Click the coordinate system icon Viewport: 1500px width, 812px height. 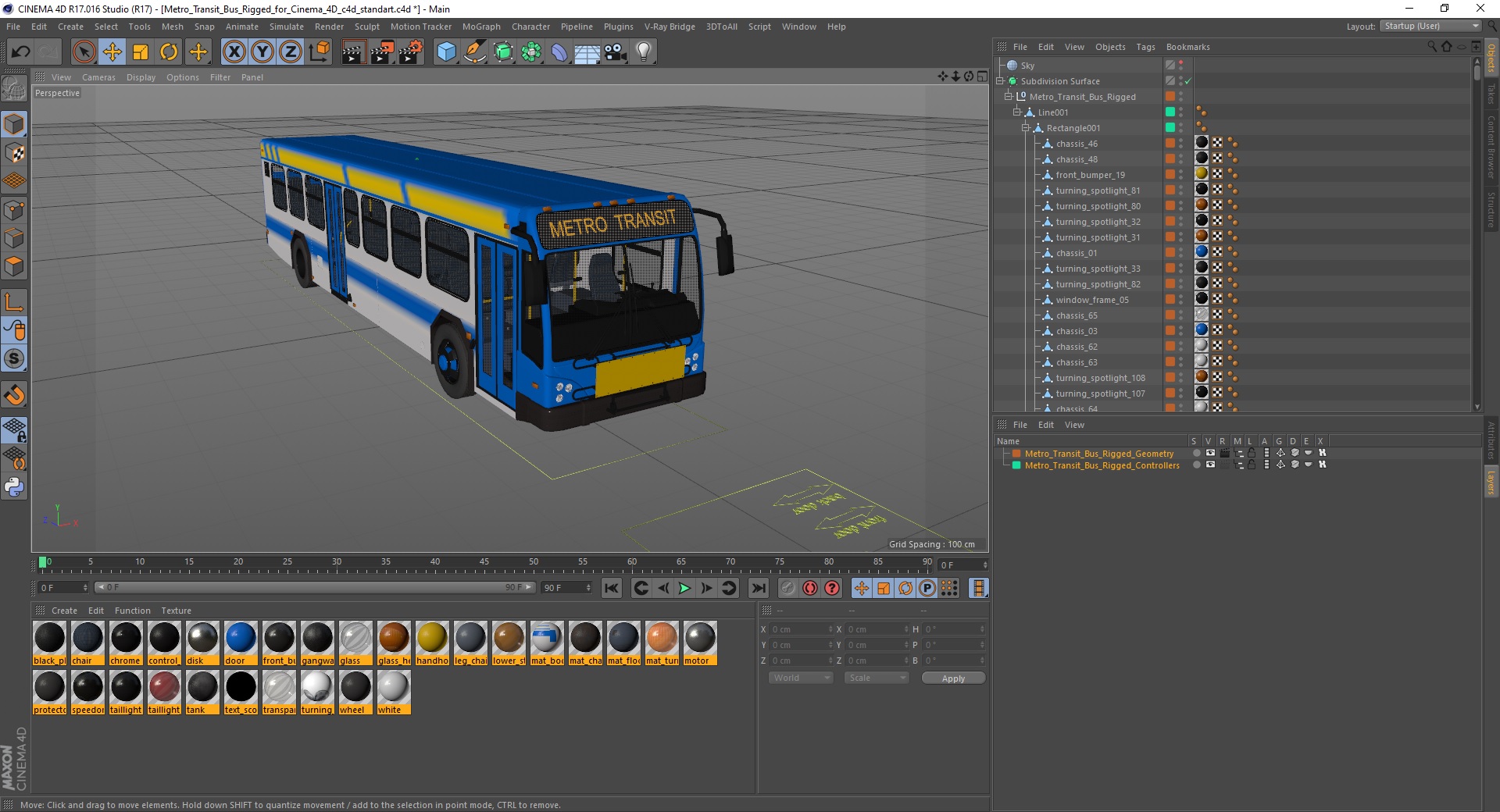[x=319, y=52]
